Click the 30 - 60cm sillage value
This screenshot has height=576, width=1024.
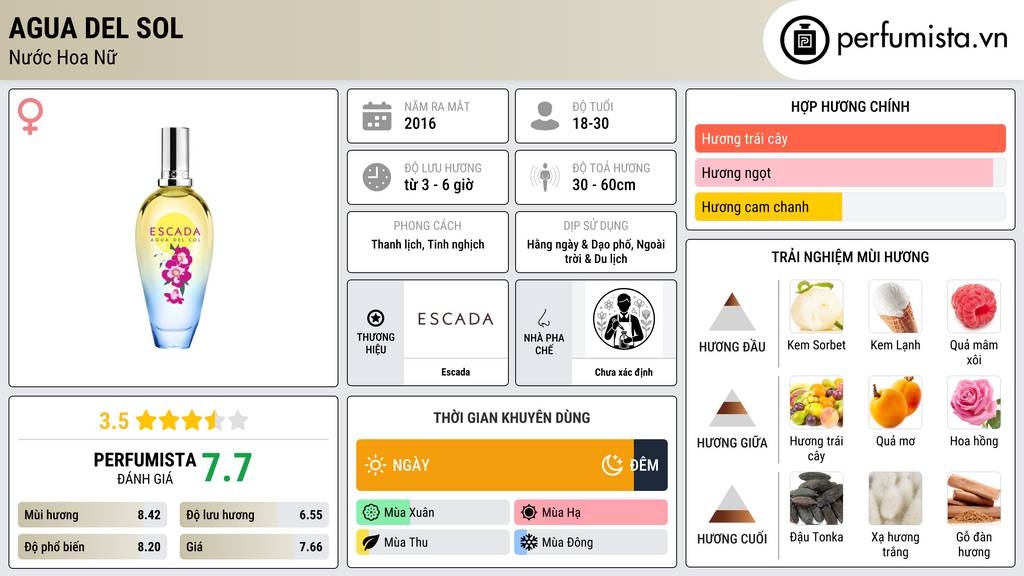coord(603,185)
